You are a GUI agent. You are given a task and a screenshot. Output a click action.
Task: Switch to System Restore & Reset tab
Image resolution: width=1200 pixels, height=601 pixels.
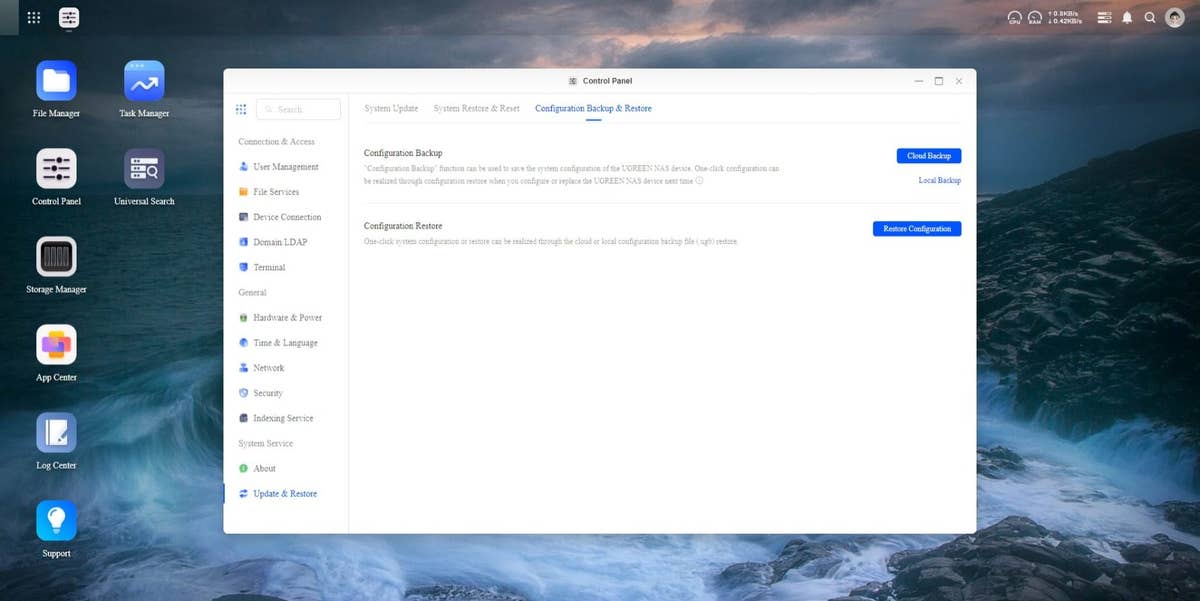click(x=476, y=108)
